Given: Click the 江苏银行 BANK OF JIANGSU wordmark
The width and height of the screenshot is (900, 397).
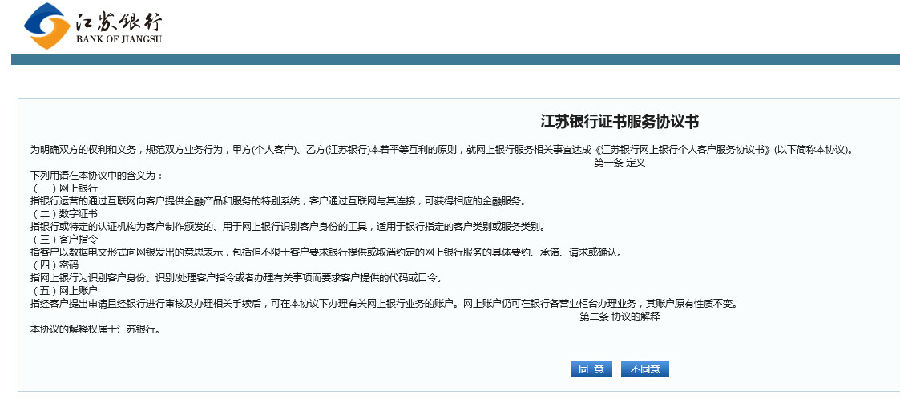Looking at the screenshot, I should point(119,28).
